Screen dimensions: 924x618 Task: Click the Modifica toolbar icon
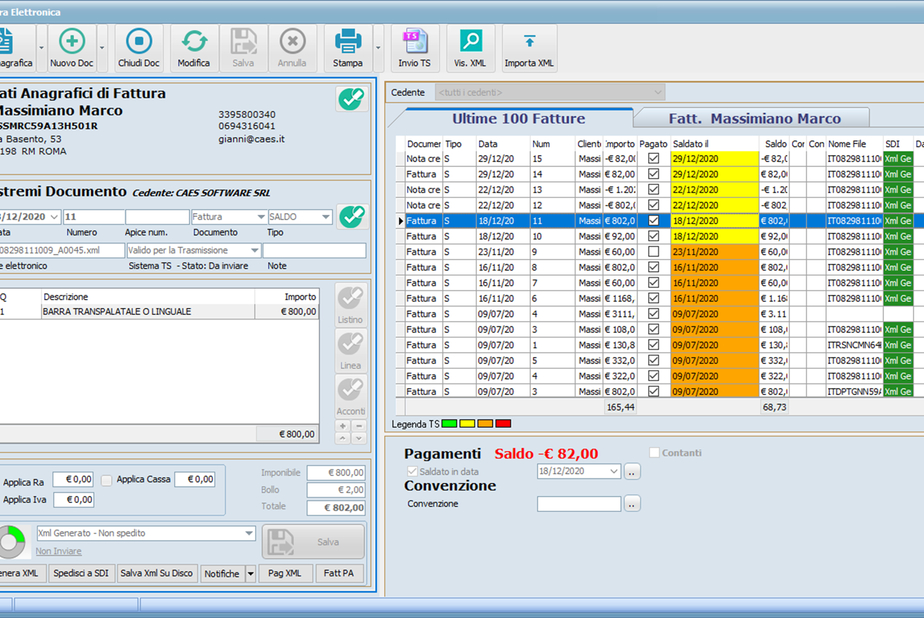[193, 42]
